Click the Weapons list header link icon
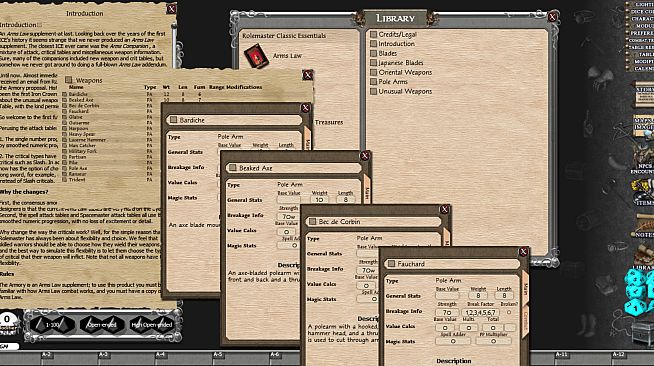The image size is (654, 366). pyautogui.click(x=68, y=80)
